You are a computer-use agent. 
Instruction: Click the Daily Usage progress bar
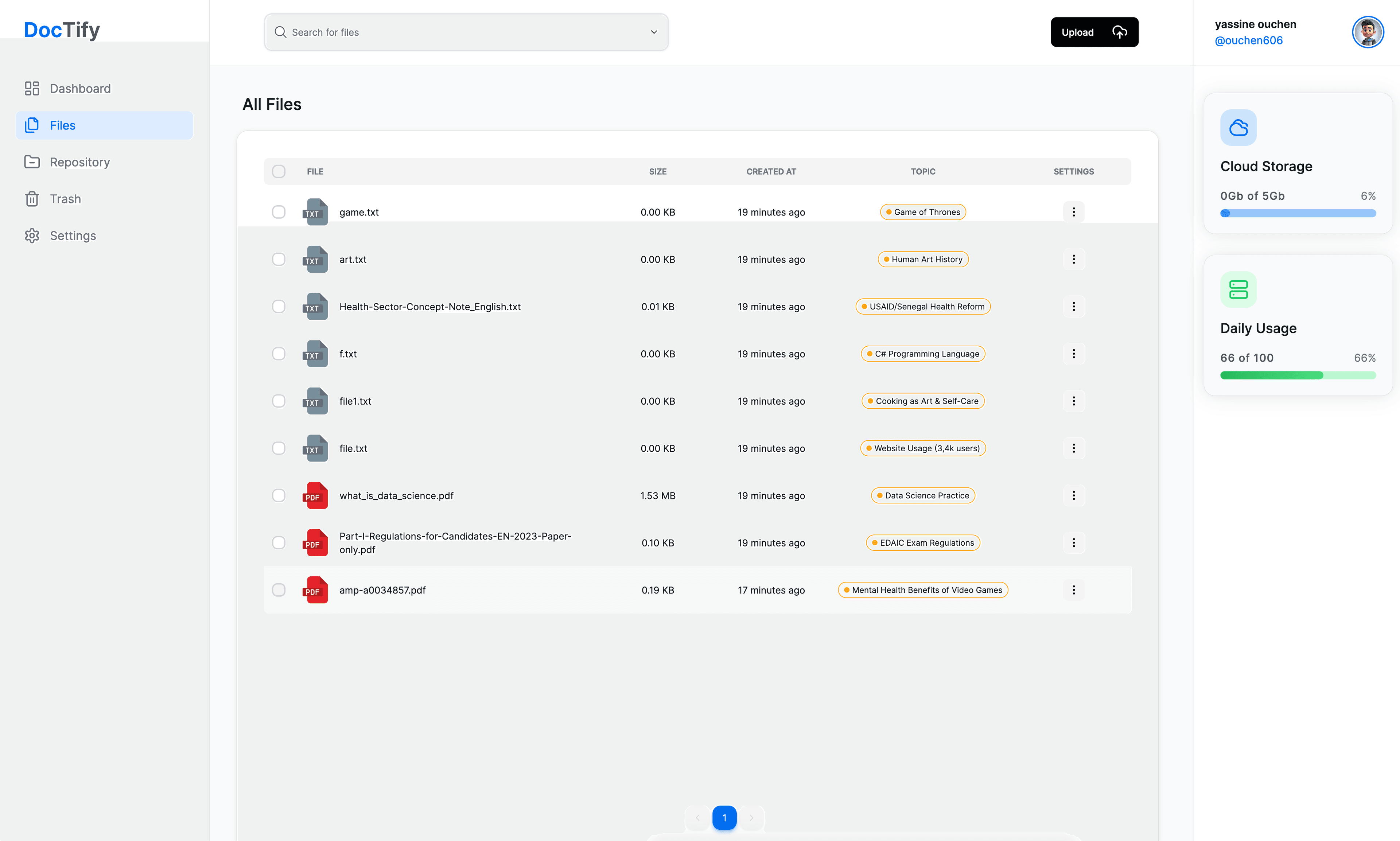coord(1298,375)
